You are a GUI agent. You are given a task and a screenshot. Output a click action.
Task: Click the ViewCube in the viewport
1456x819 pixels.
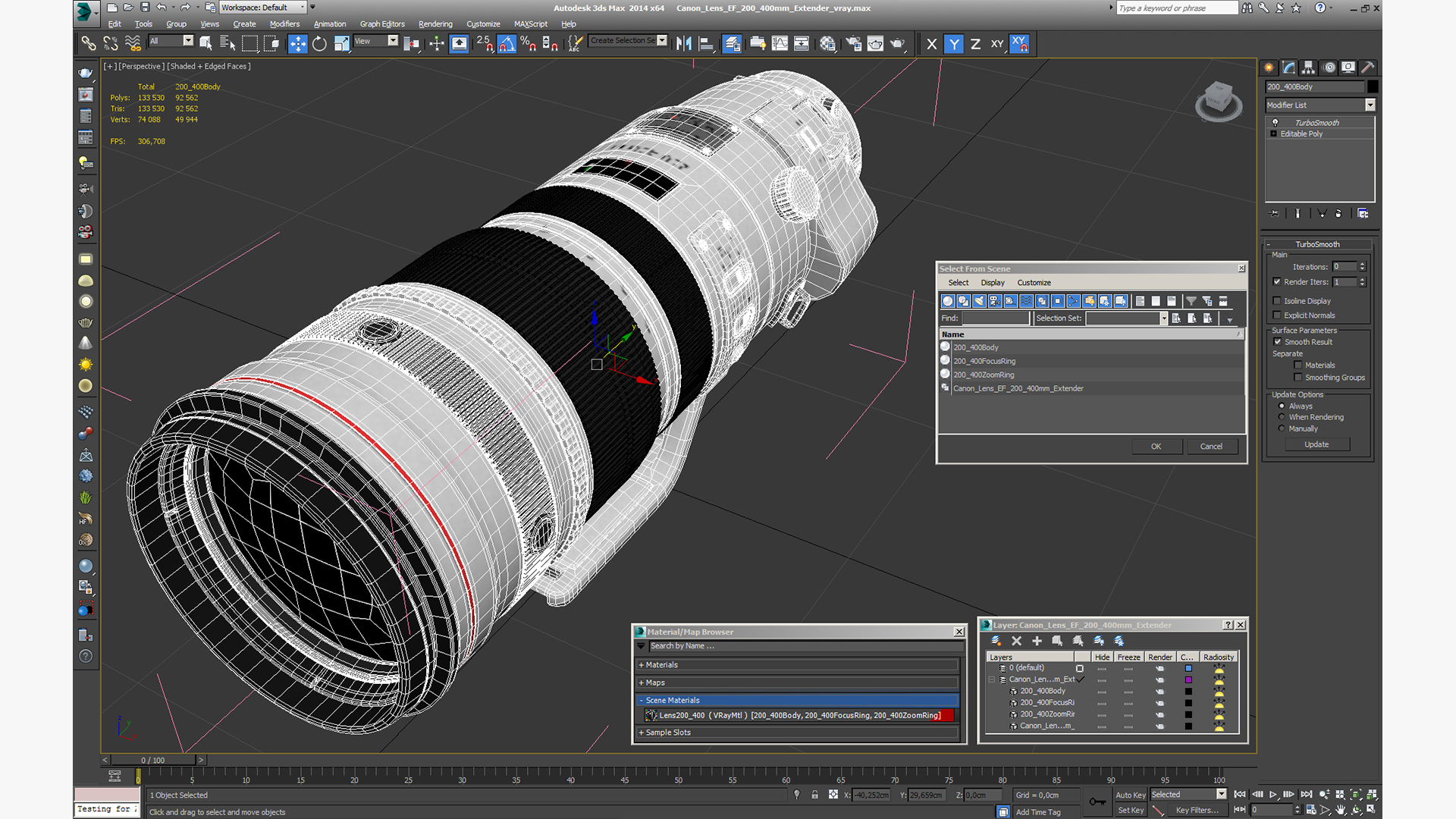1219,100
